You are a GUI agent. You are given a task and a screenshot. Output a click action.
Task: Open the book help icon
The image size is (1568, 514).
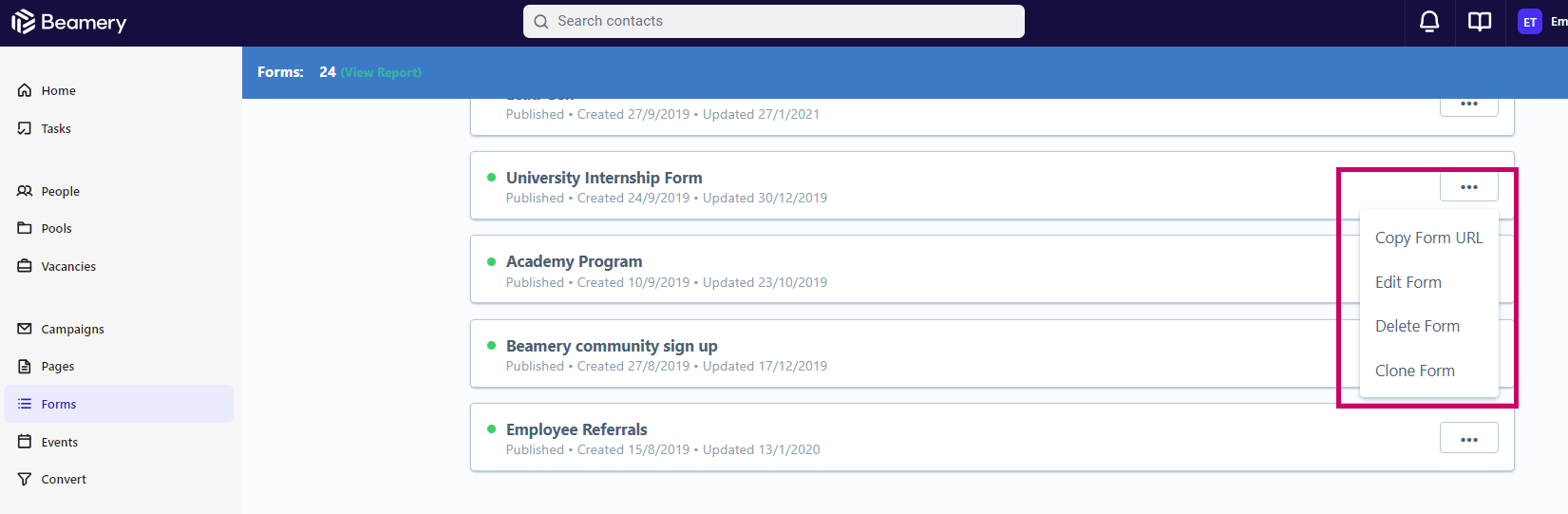1480,21
